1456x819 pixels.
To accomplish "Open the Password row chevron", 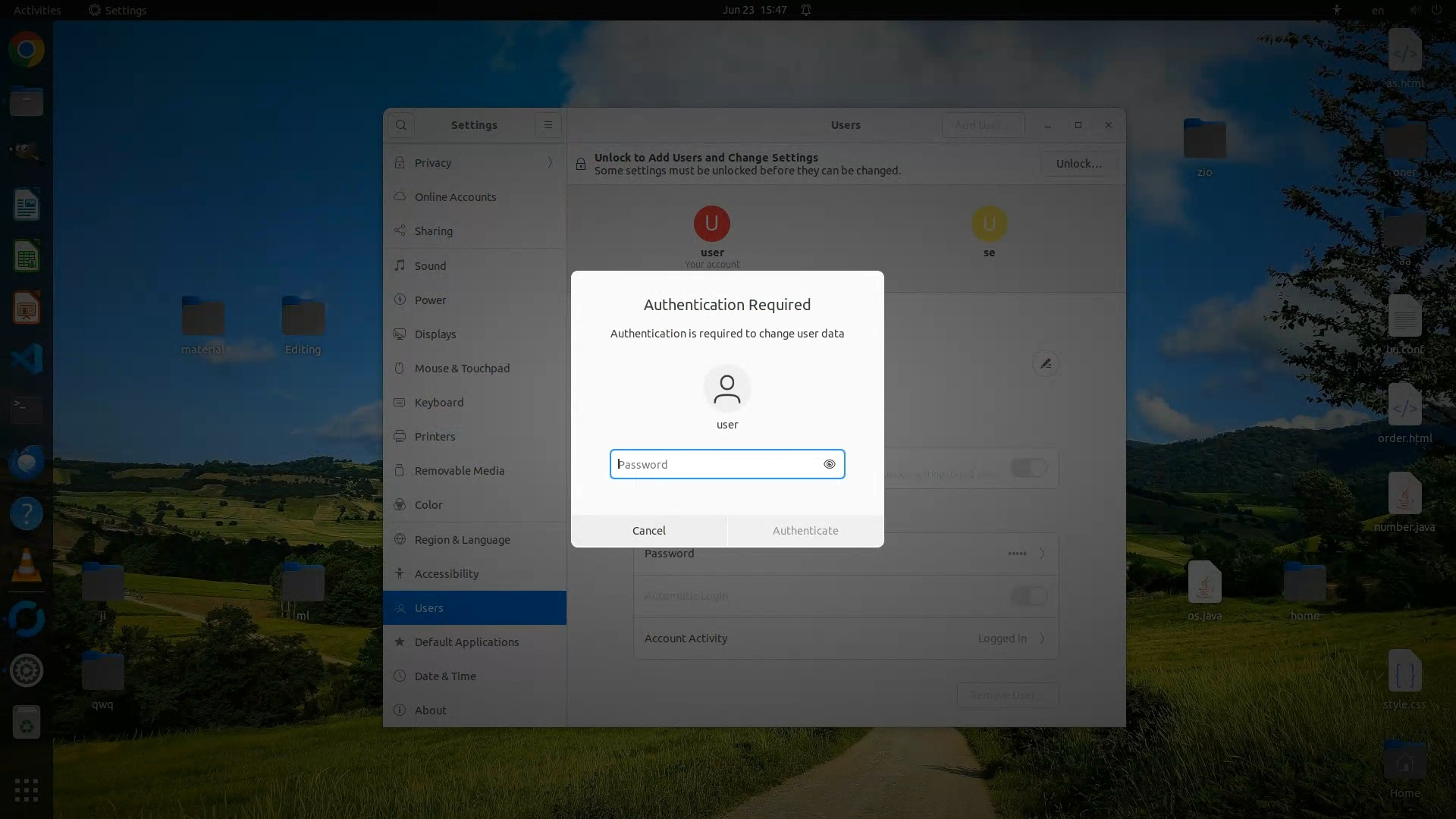I will [x=1042, y=554].
